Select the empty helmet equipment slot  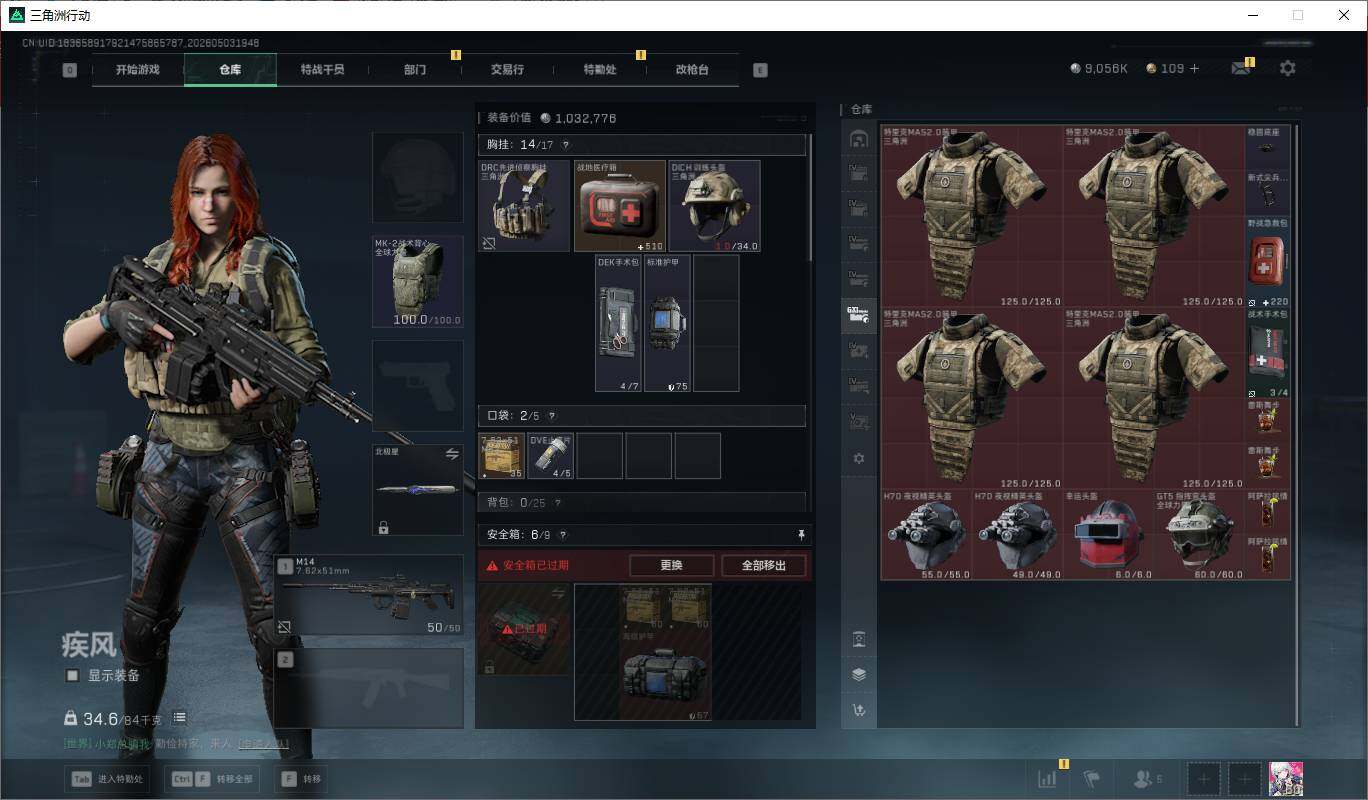tap(418, 177)
